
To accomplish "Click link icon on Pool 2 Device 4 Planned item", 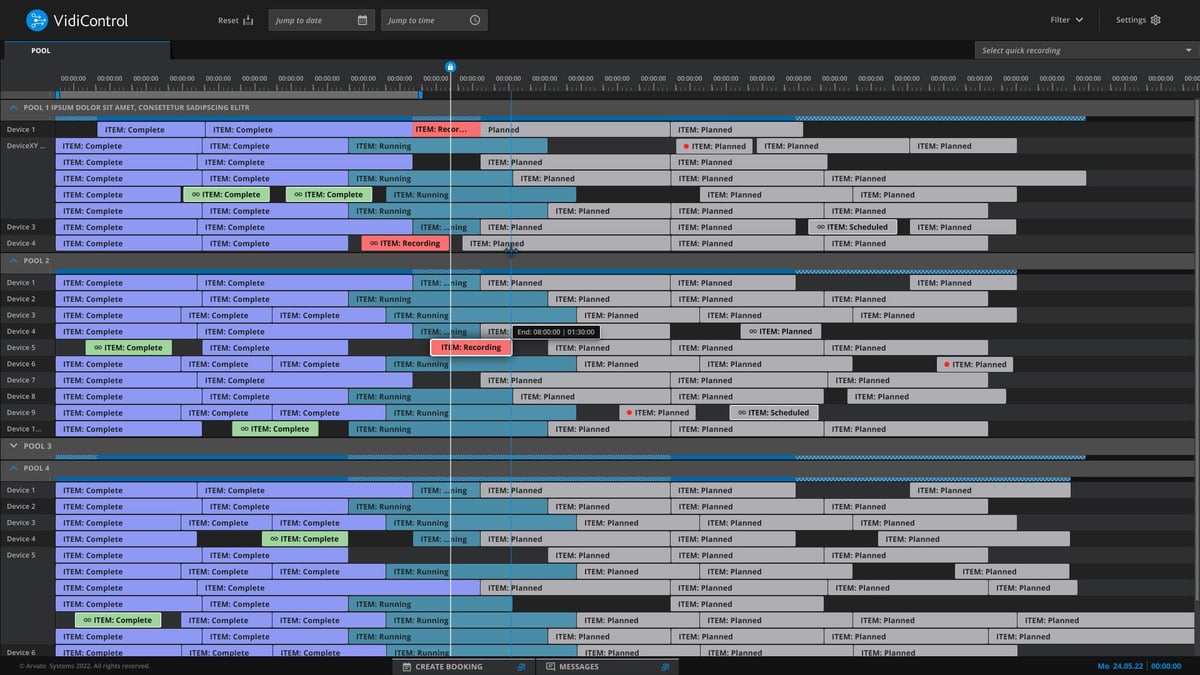I will [x=753, y=331].
